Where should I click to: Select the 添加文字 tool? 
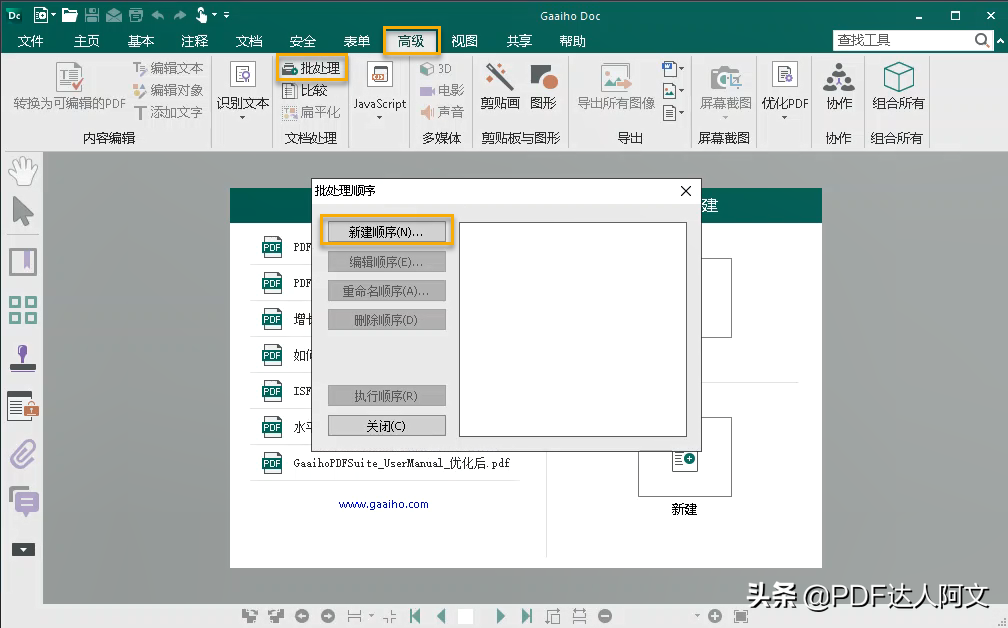168,112
